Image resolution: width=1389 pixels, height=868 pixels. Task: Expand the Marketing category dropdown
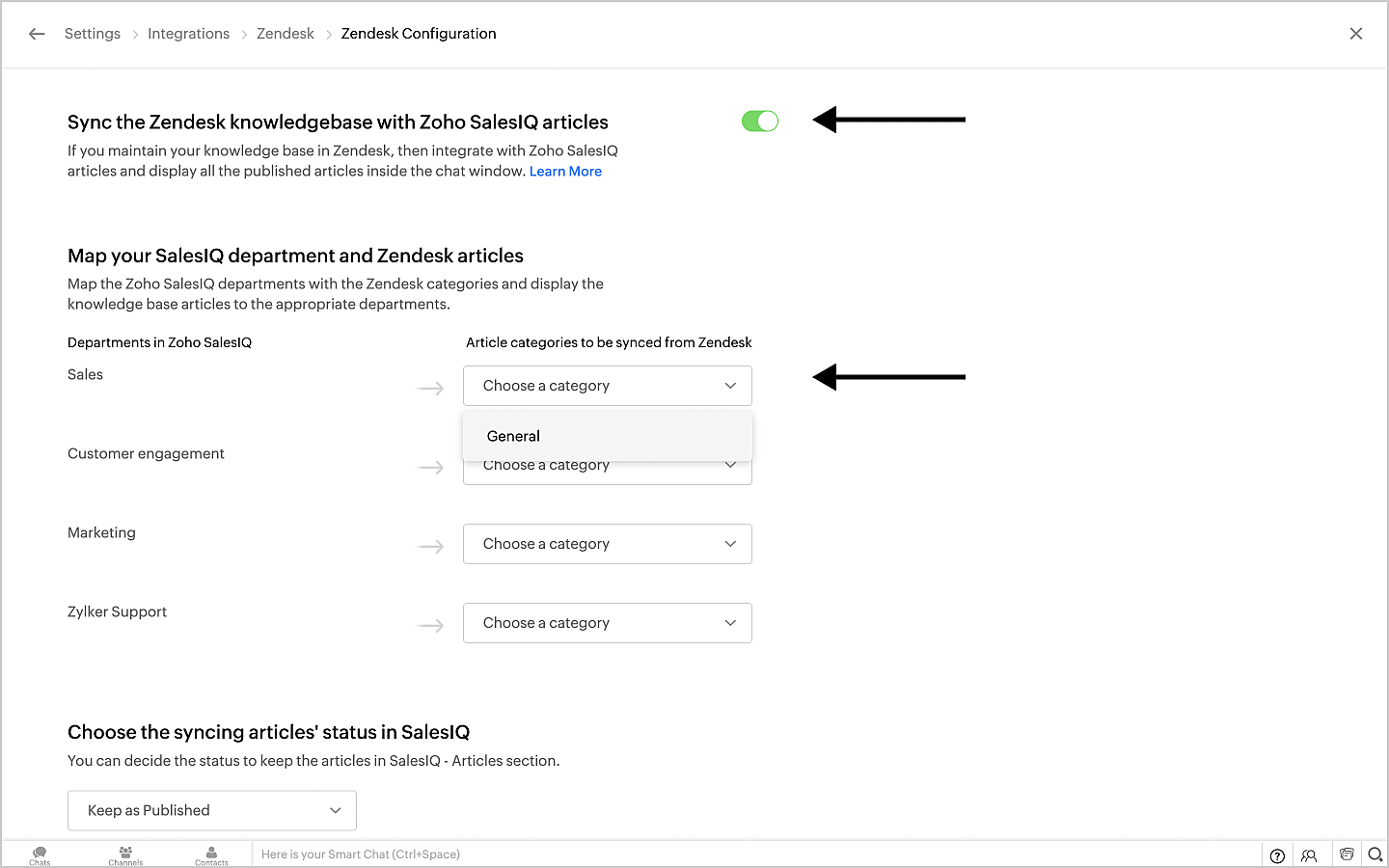608,544
